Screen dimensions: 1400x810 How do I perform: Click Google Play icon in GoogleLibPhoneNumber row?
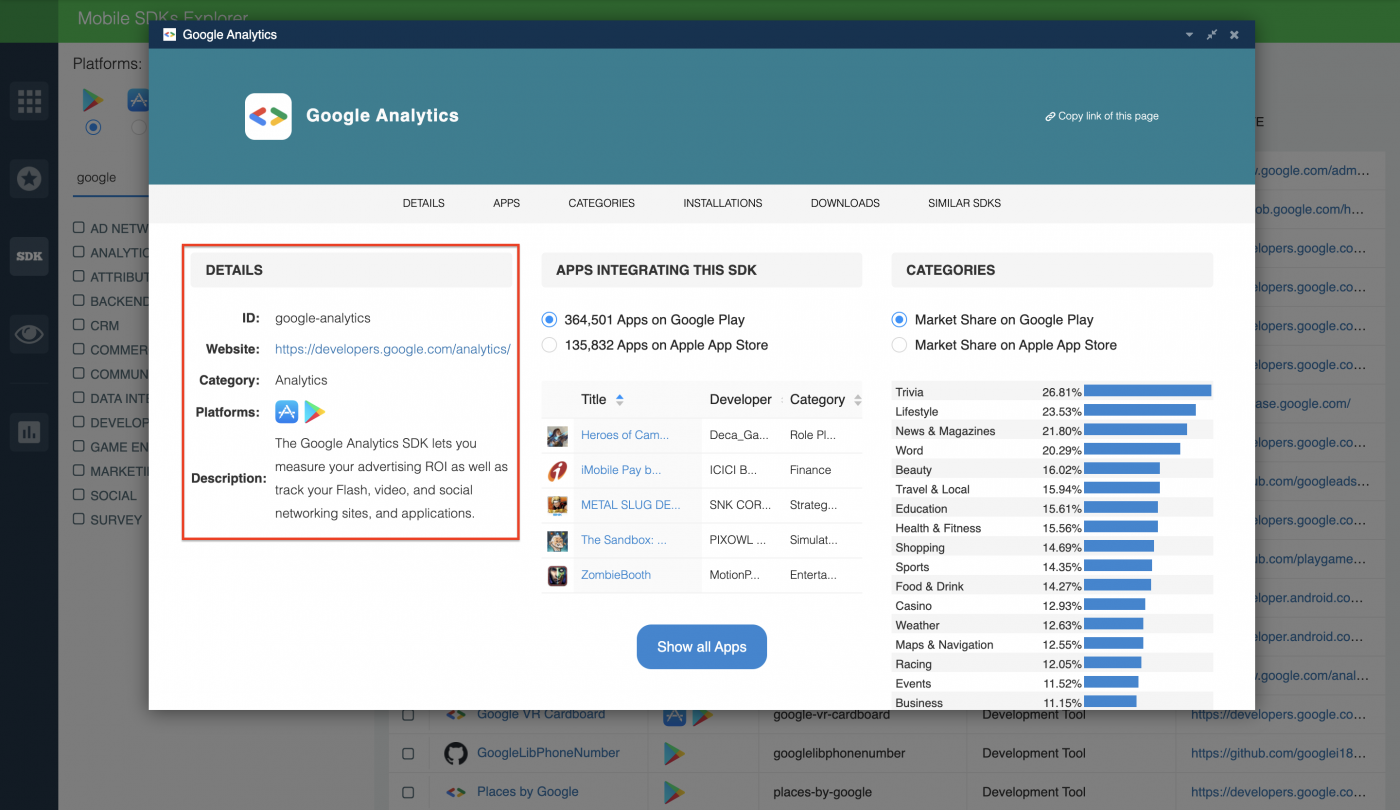click(674, 753)
